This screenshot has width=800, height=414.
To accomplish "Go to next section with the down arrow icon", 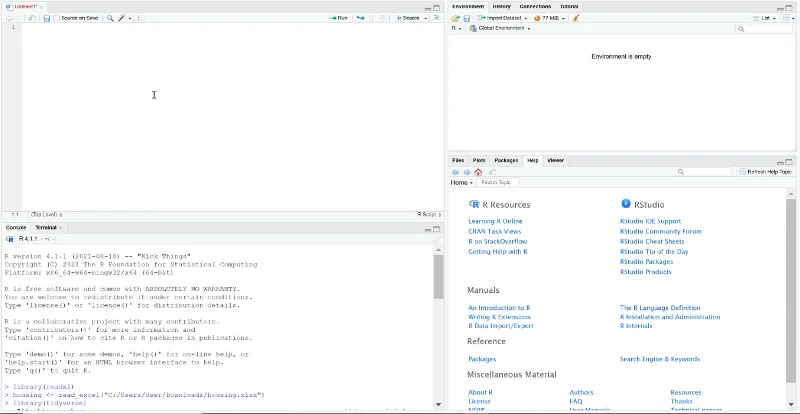I will coord(383,18).
